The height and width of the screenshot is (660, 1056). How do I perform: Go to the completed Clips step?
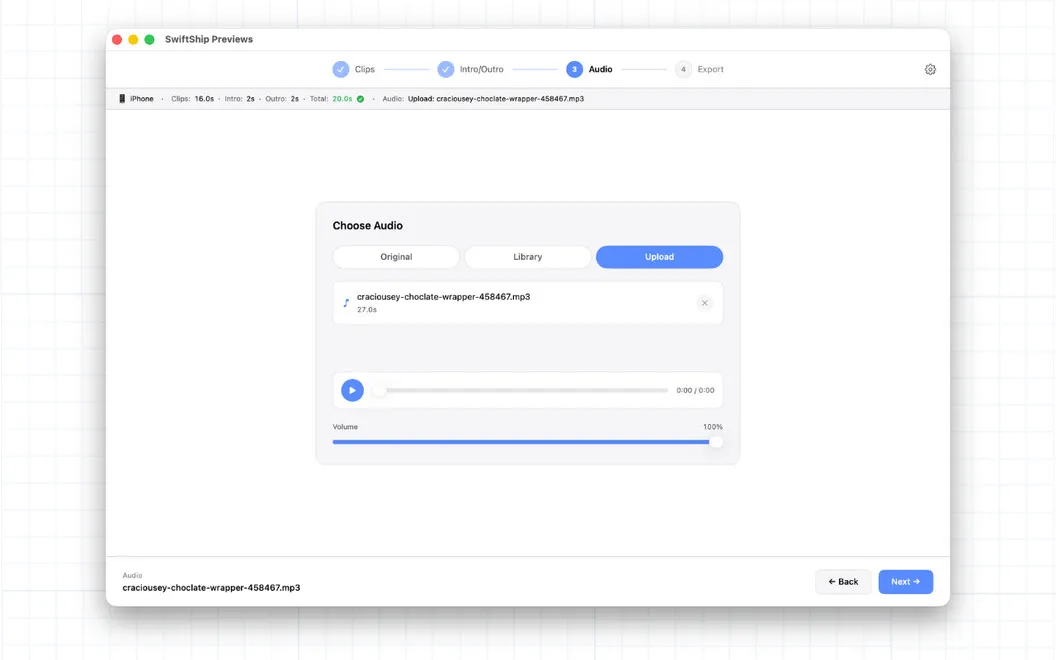click(x=354, y=69)
